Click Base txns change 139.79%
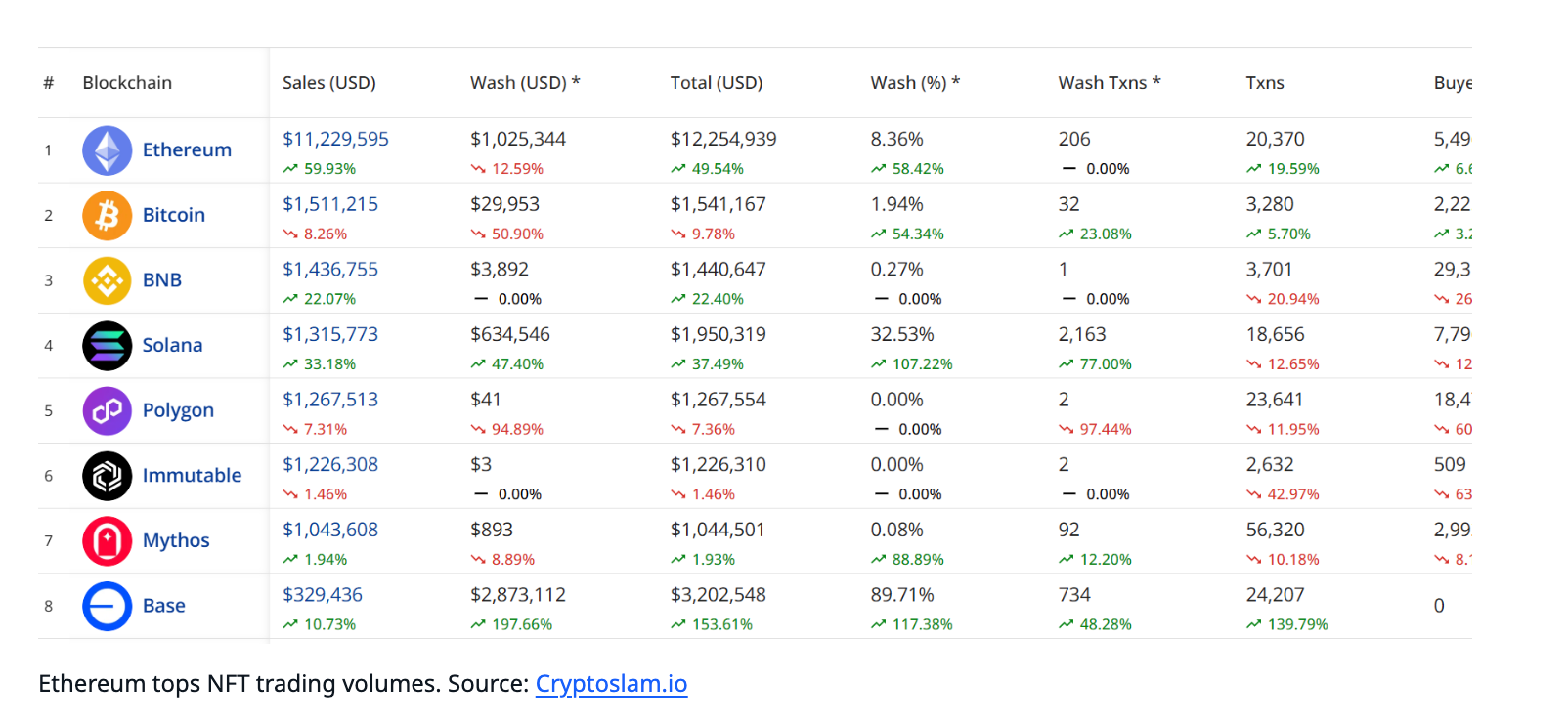This screenshot has height=723, width=1568. [1287, 624]
